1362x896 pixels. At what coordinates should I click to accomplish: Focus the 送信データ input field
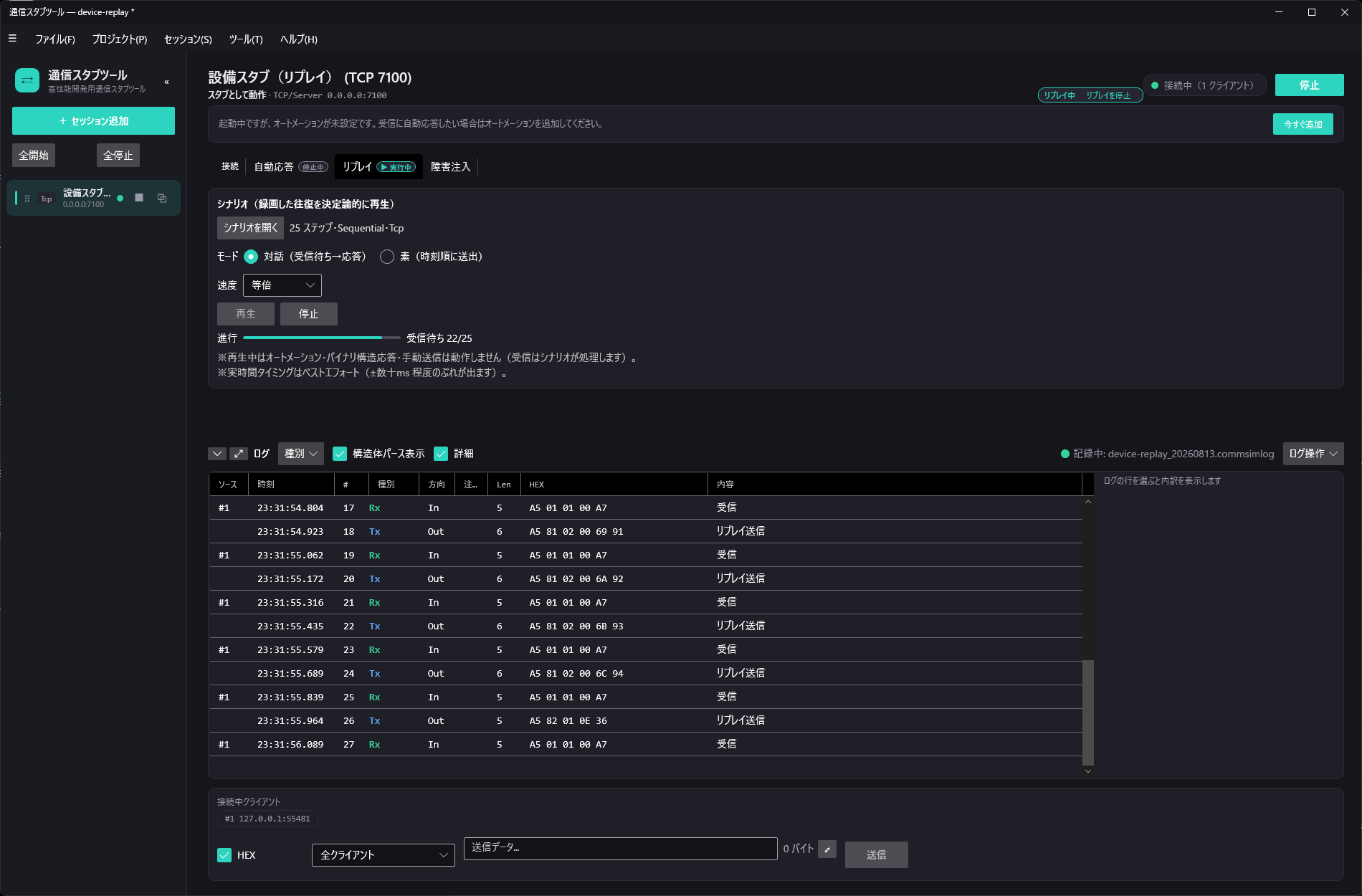pos(621,848)
